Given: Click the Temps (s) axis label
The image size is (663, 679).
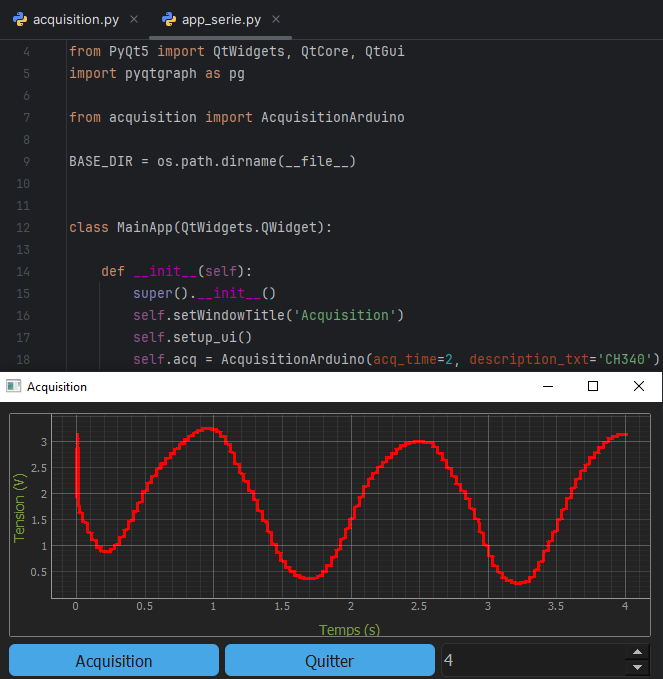Looking at the screenshot, I should pos(349,630).
